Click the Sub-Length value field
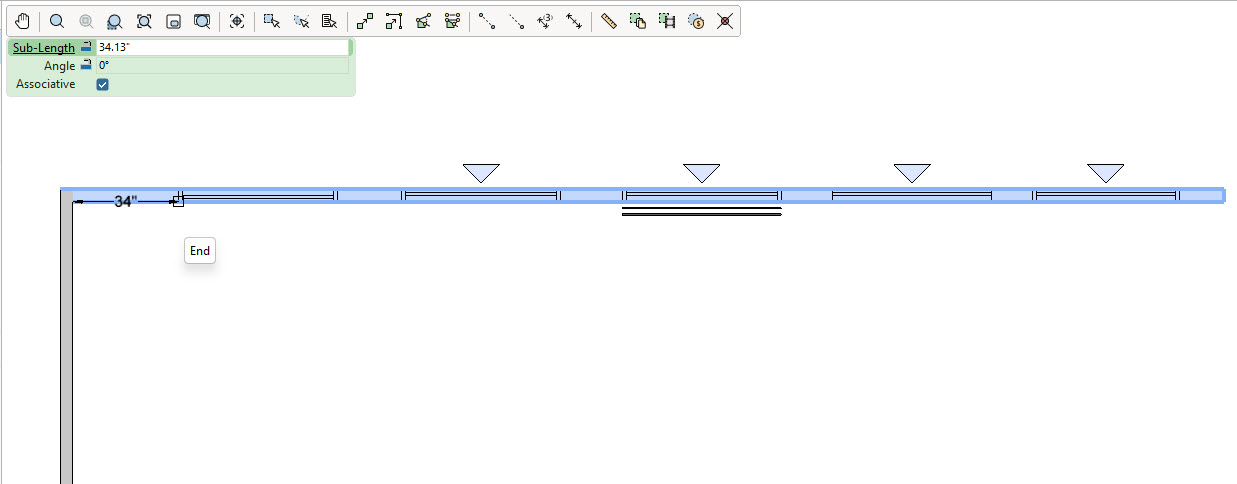1237x484 pixels. (222, 48)
